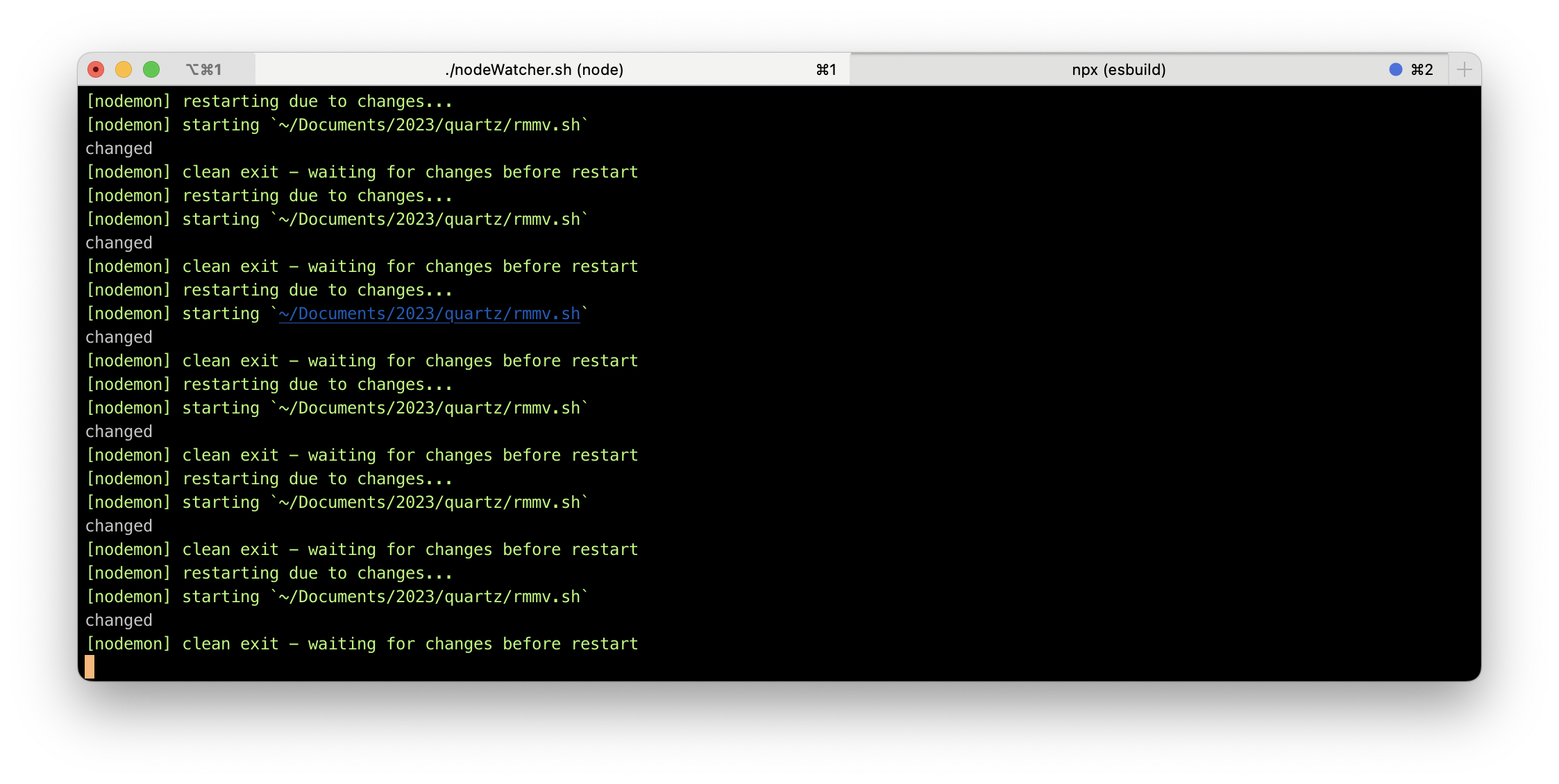Click the ⌘1 shortcut label on first tab
Screen dimensions: 1559x784
click(x=825, y=69)
